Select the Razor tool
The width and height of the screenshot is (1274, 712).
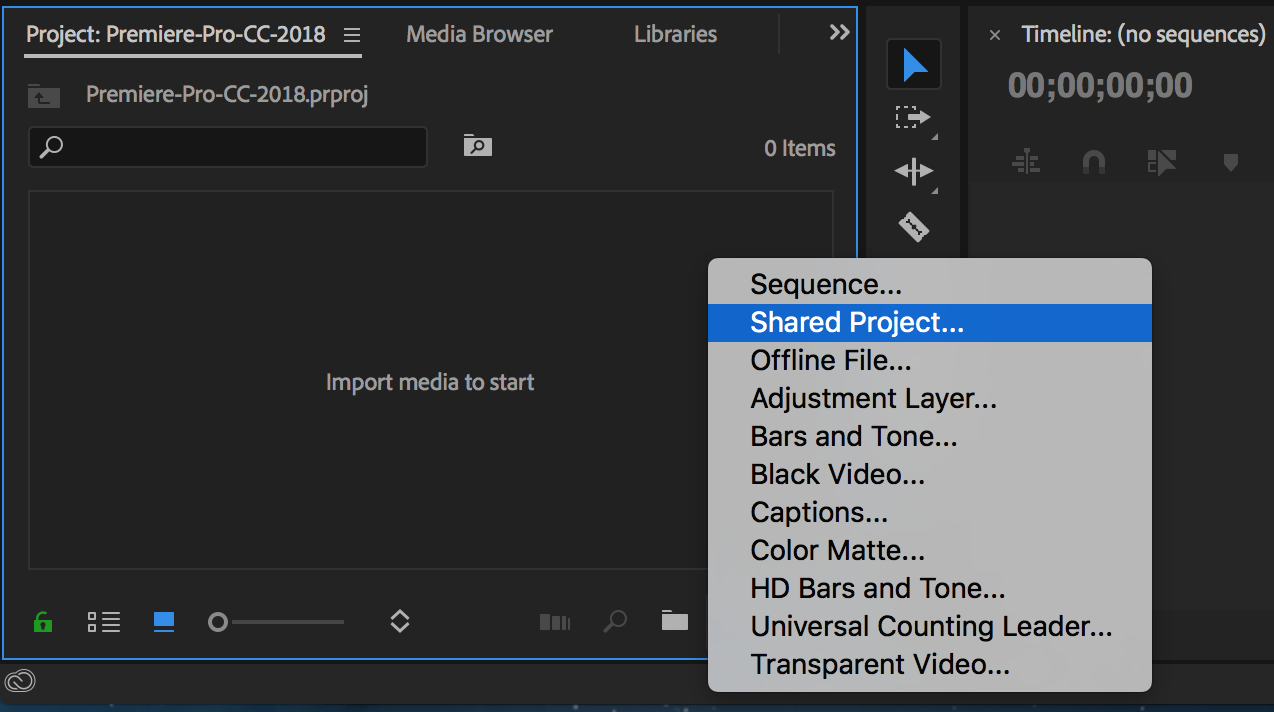[x=914, y=227]
